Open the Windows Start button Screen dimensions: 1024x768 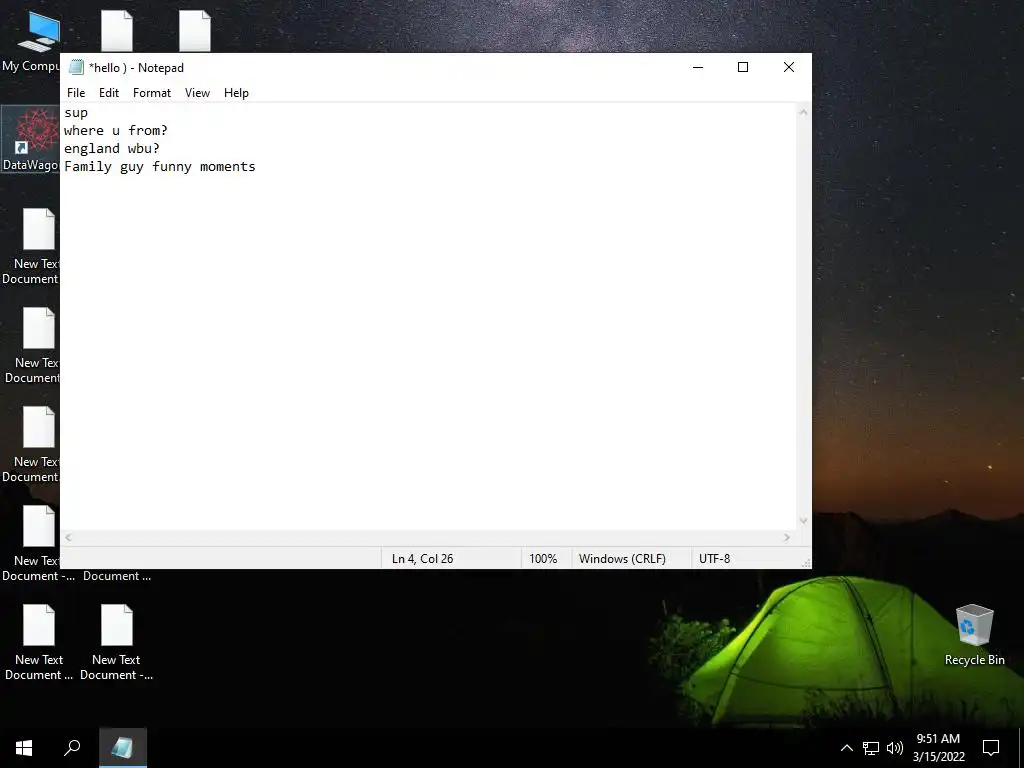coord(24,748)
